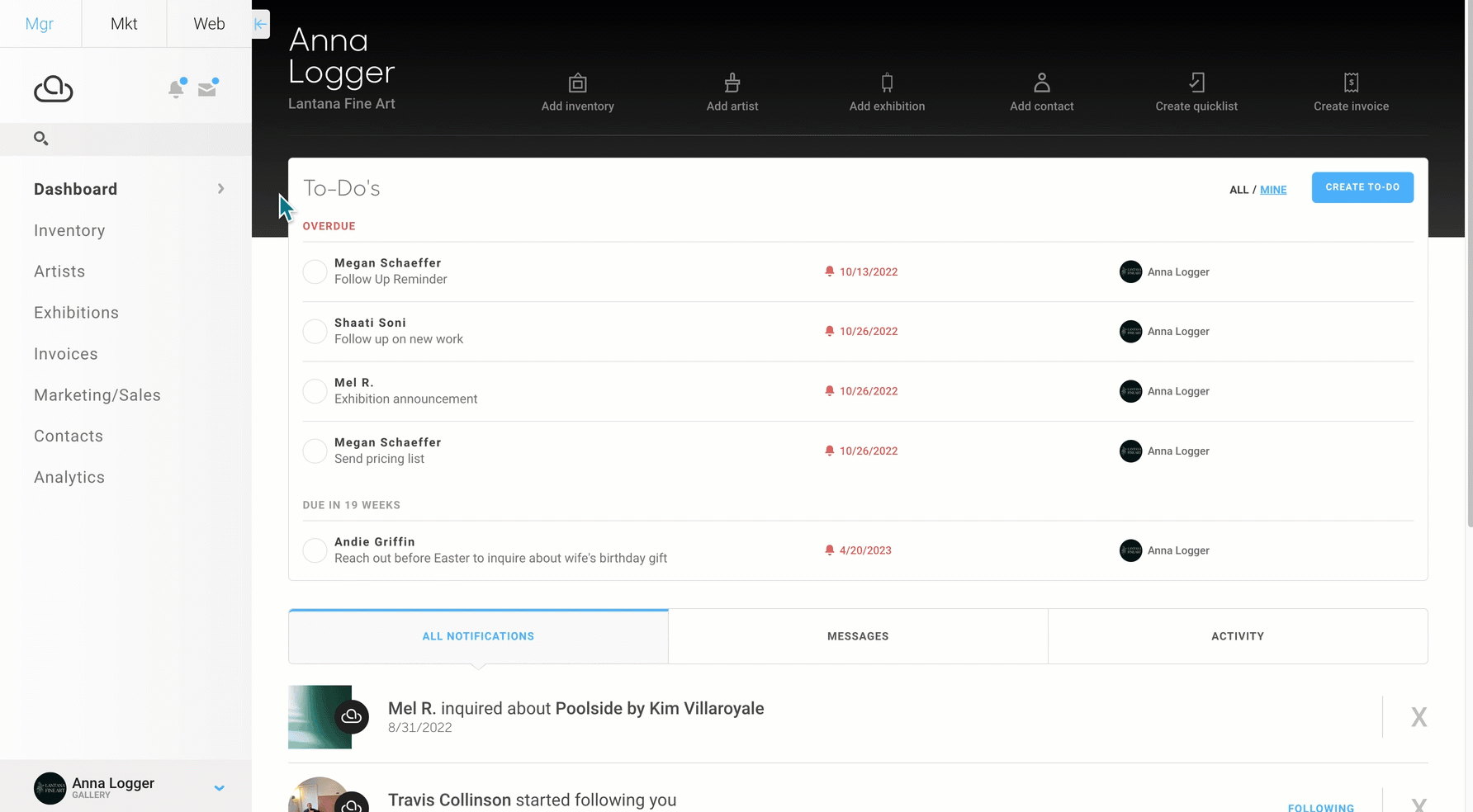The width and height of the screenshot is (1473, 812).
Task: Click the page vertical scrollbar
Action: [1469, 264]
